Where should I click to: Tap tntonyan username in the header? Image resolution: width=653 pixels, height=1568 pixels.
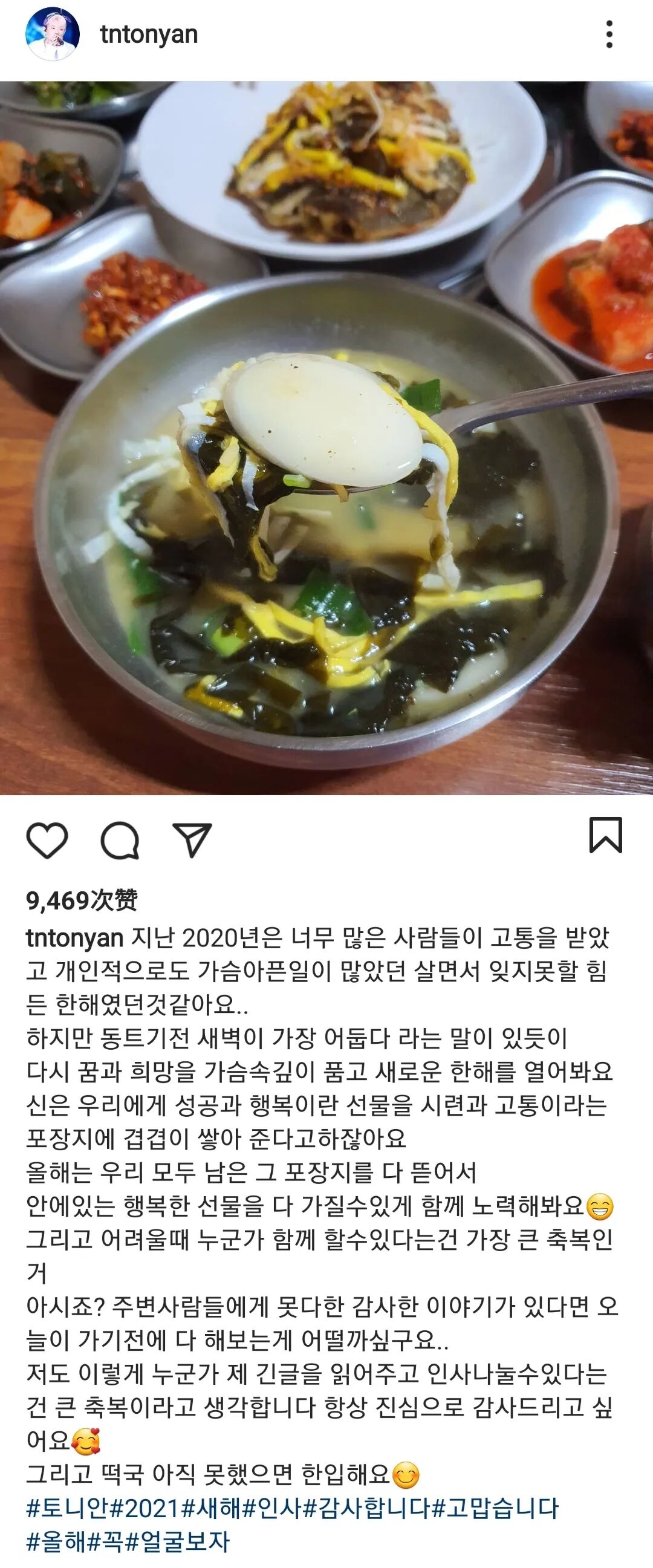pyautogui.click(x=149, y=34)
